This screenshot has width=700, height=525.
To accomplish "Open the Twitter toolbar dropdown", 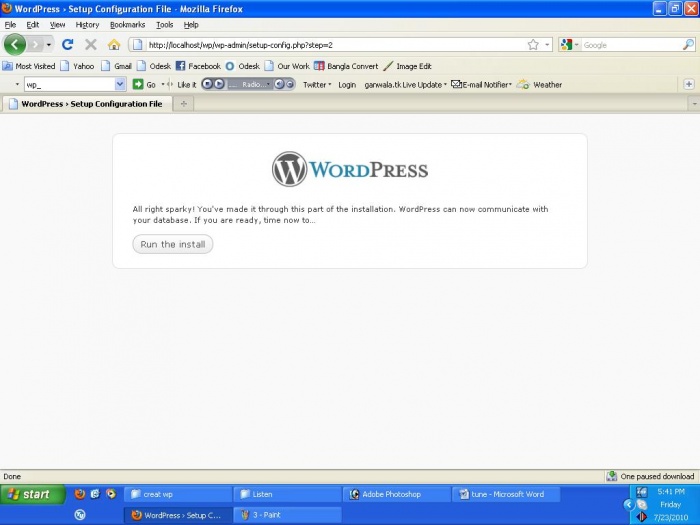I will [317, 84].
